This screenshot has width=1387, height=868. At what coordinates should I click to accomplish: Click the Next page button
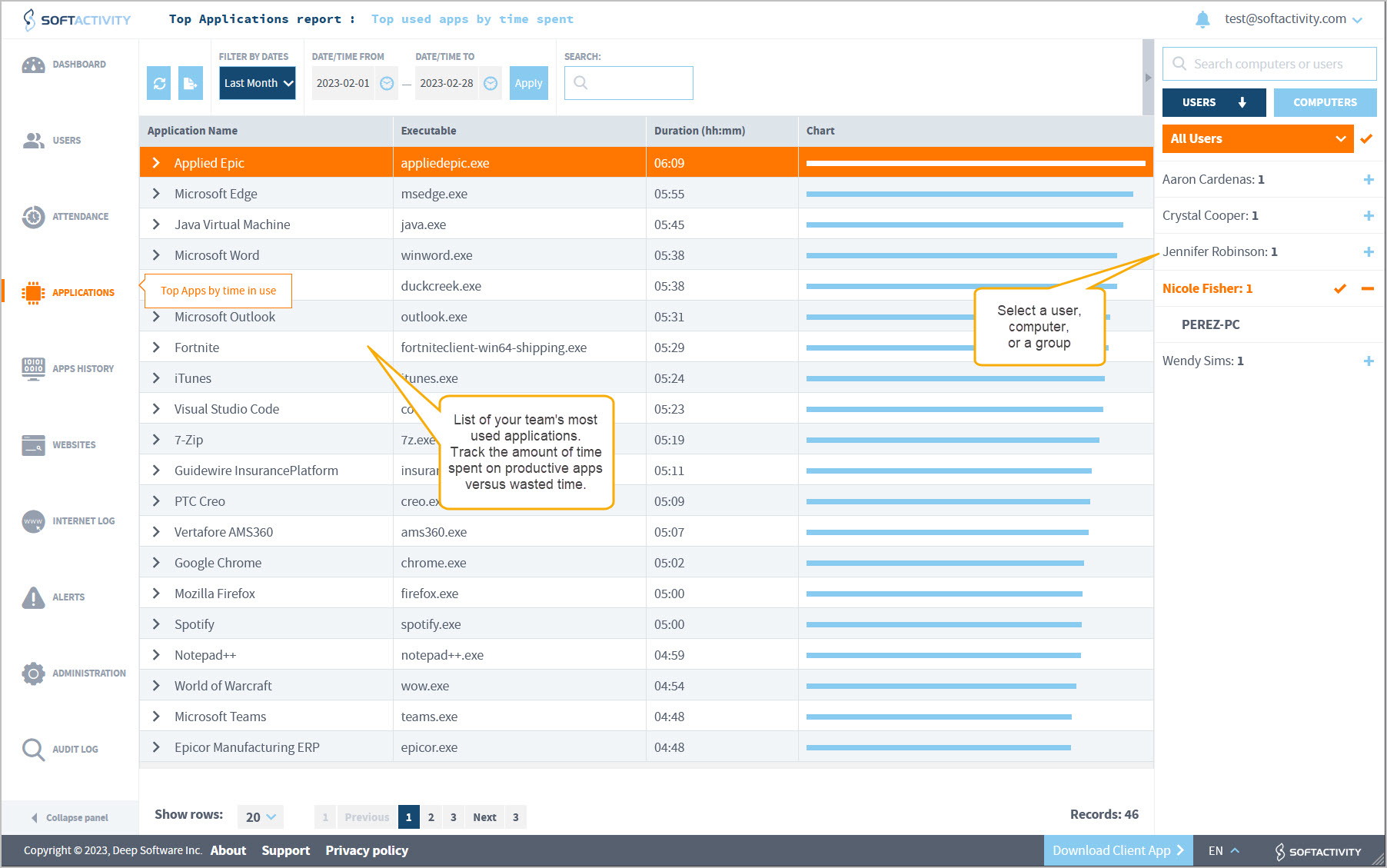click(484, 817)
